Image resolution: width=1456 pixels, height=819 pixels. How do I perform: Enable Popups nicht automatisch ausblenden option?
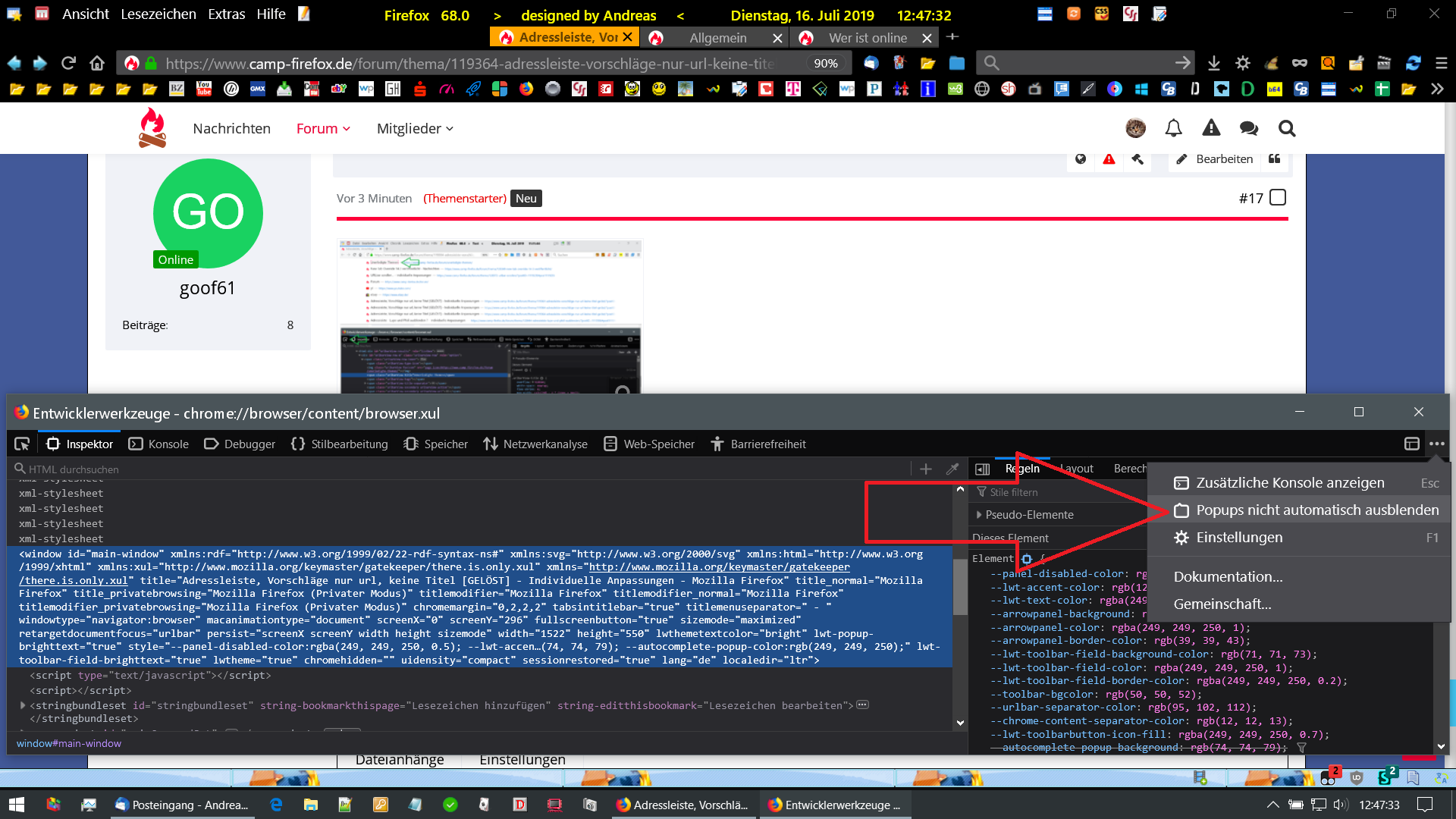pyautogui.click(x=1316, y=510)
